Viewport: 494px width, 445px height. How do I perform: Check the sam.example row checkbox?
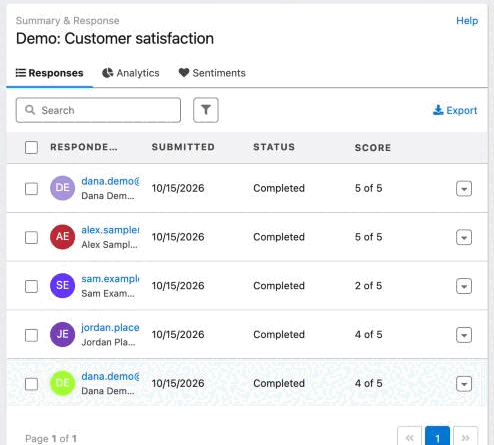(x=31, y=286)
